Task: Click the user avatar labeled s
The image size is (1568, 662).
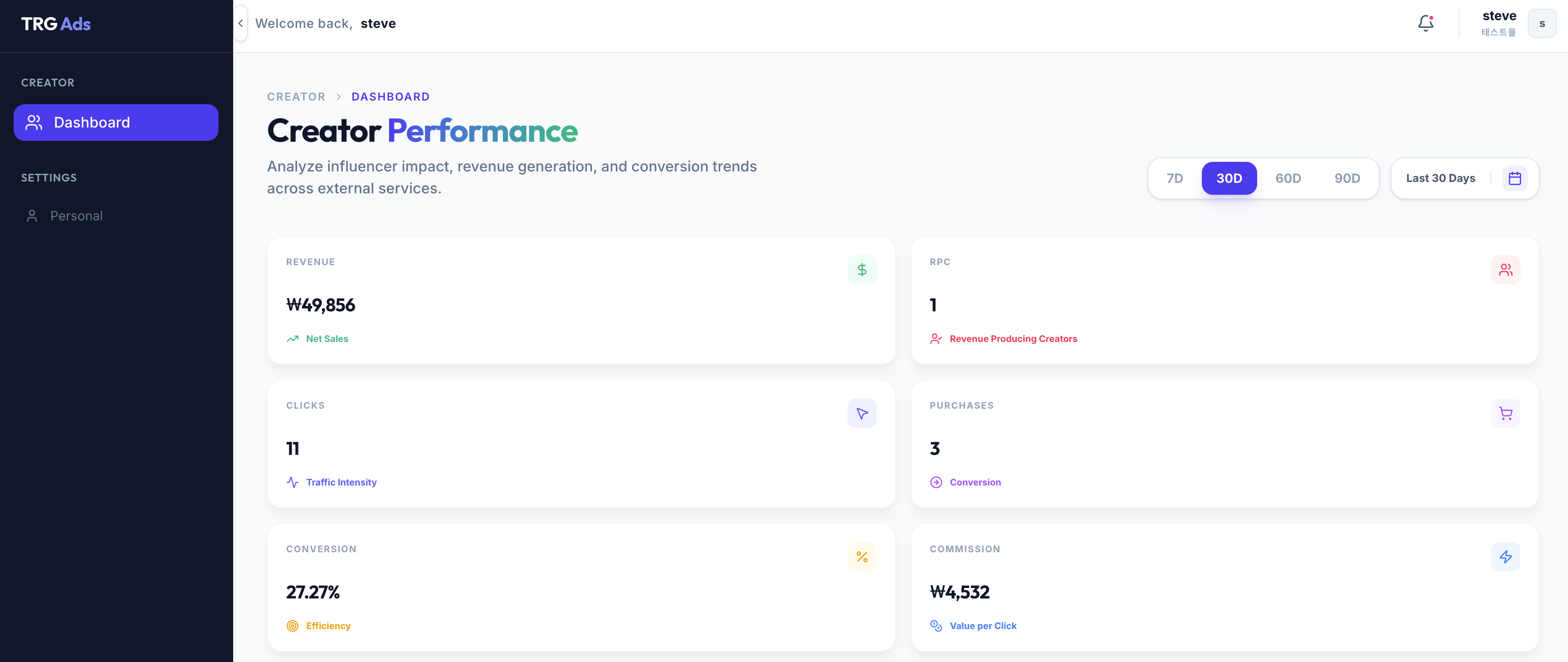Action: click(x=1541, y=24)
